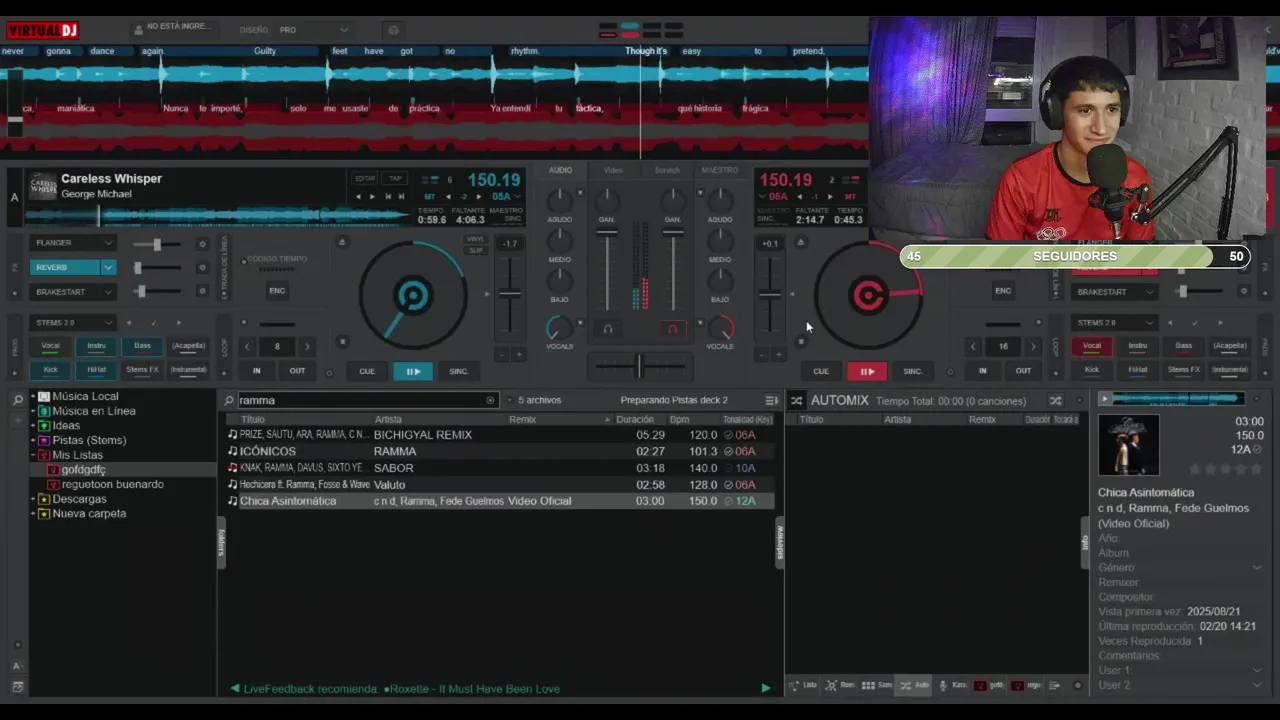Click the left deck CUE button
1280x720 pixels.
click(367, 371)
